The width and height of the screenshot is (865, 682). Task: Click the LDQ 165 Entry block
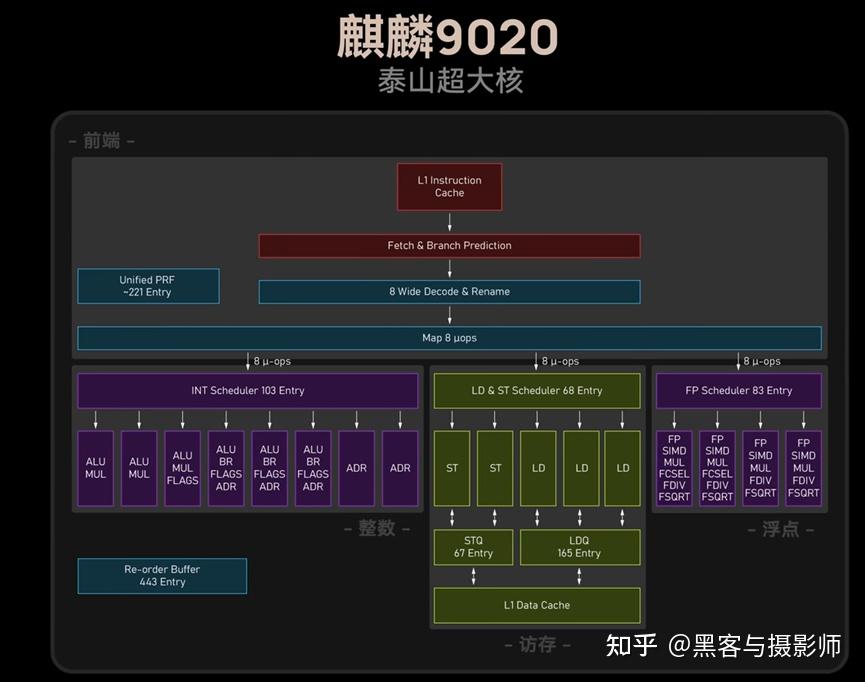(x=580, y=547)
